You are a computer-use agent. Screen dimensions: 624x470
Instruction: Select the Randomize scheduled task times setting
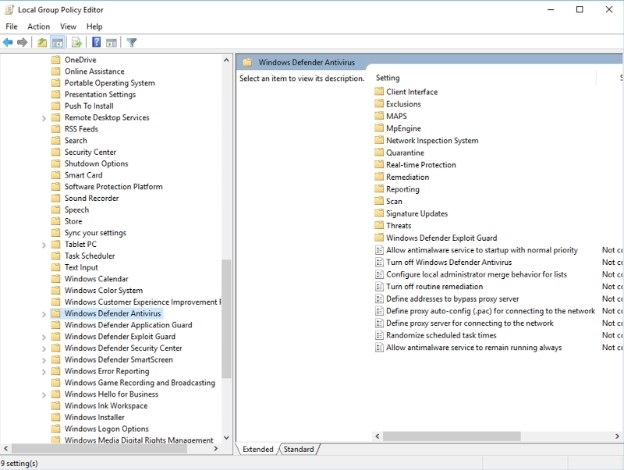[x=440, y=335]
